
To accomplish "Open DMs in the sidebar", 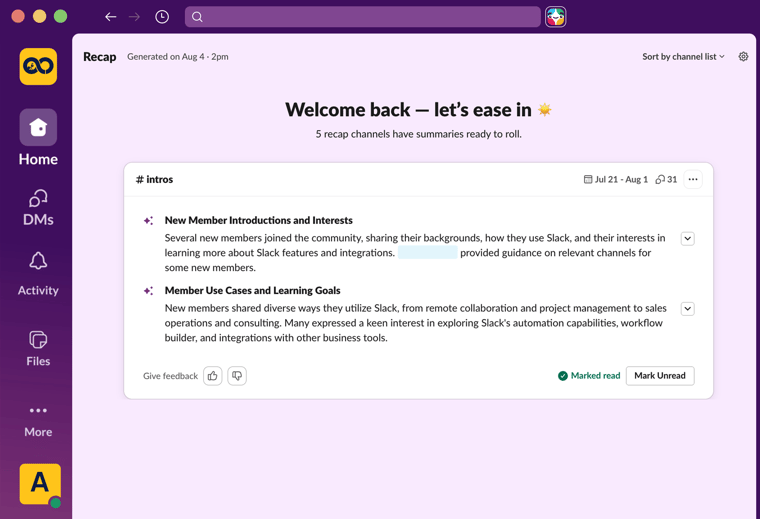I will pos(38,208).
